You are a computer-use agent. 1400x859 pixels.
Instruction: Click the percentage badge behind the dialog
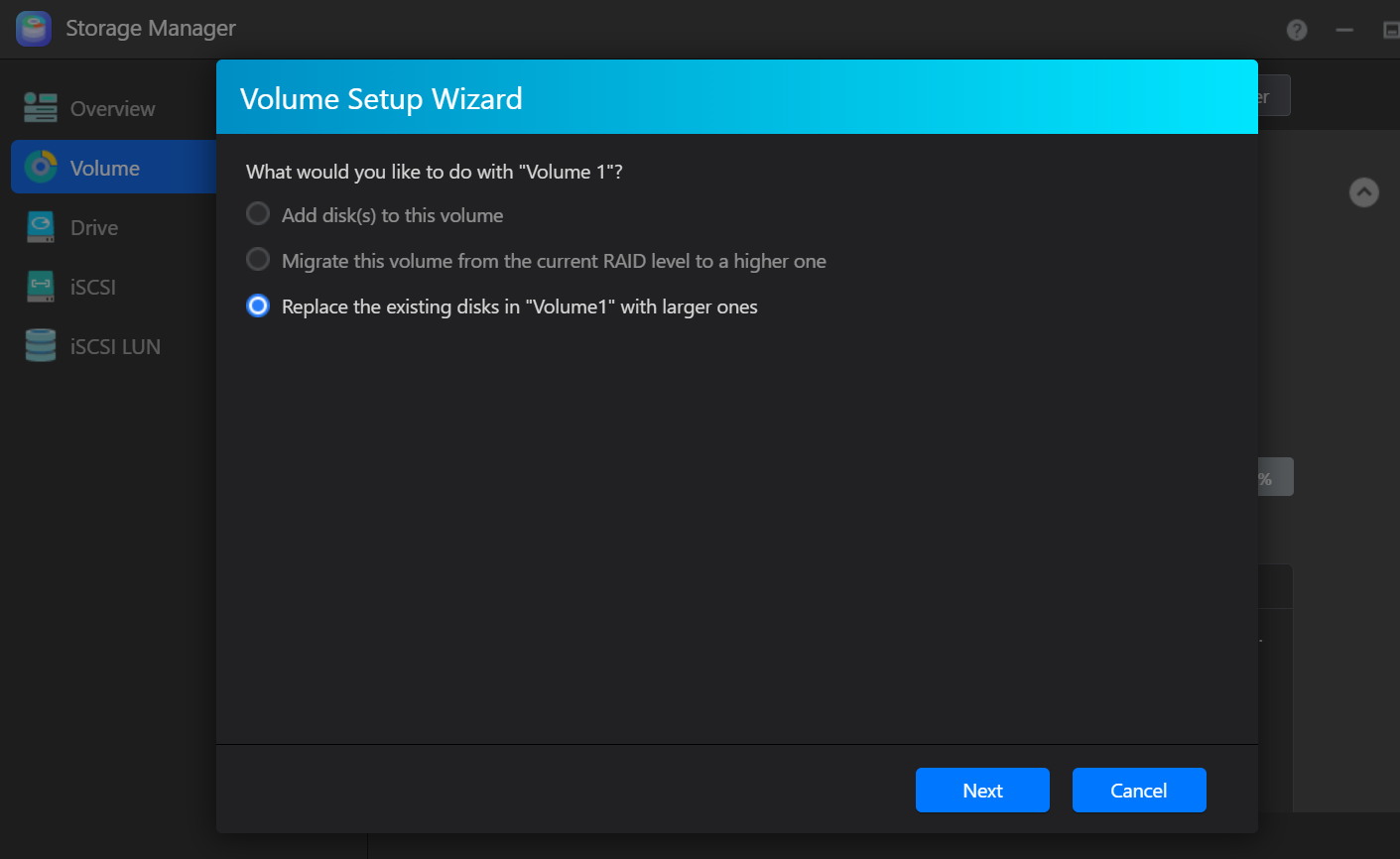coord(1277,476)
